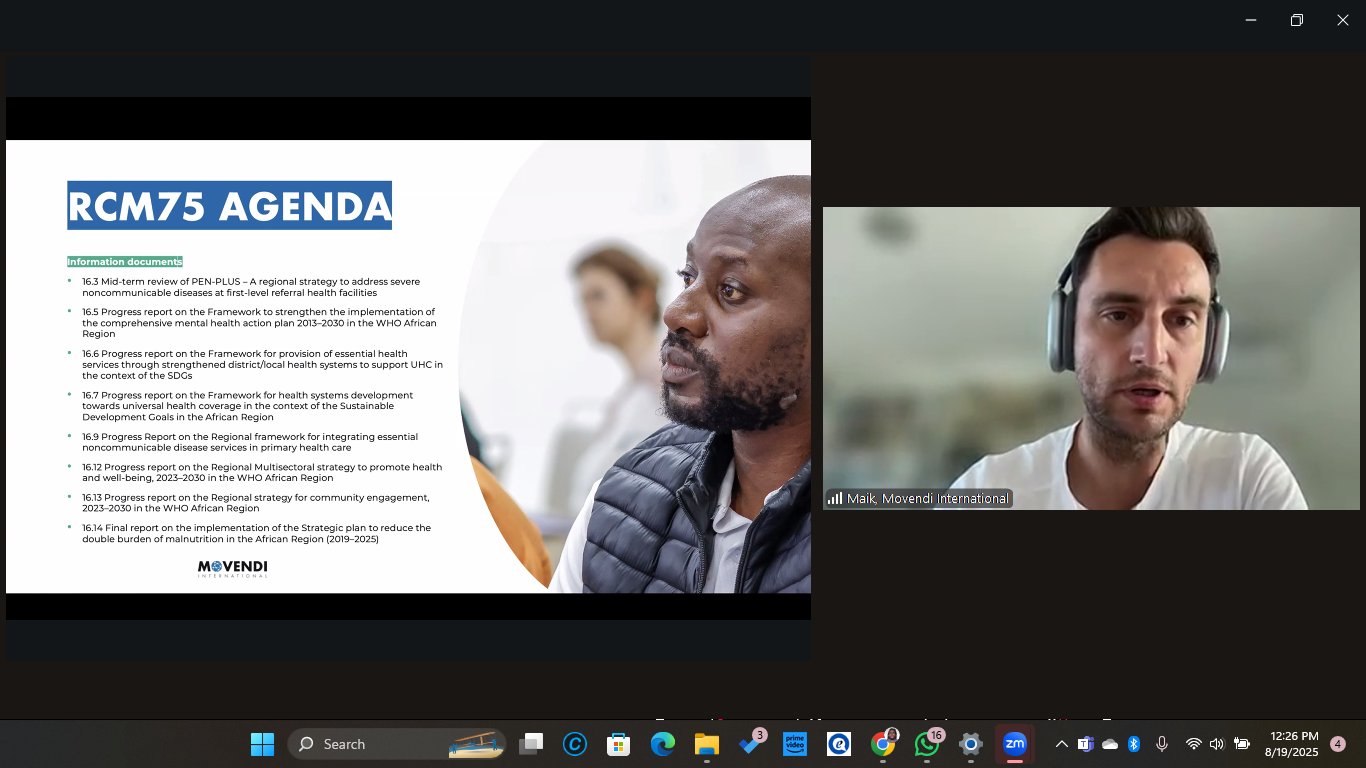Open File Explorer folder icon
Viewport: 1366px width, 768px height.
point(707,744)
